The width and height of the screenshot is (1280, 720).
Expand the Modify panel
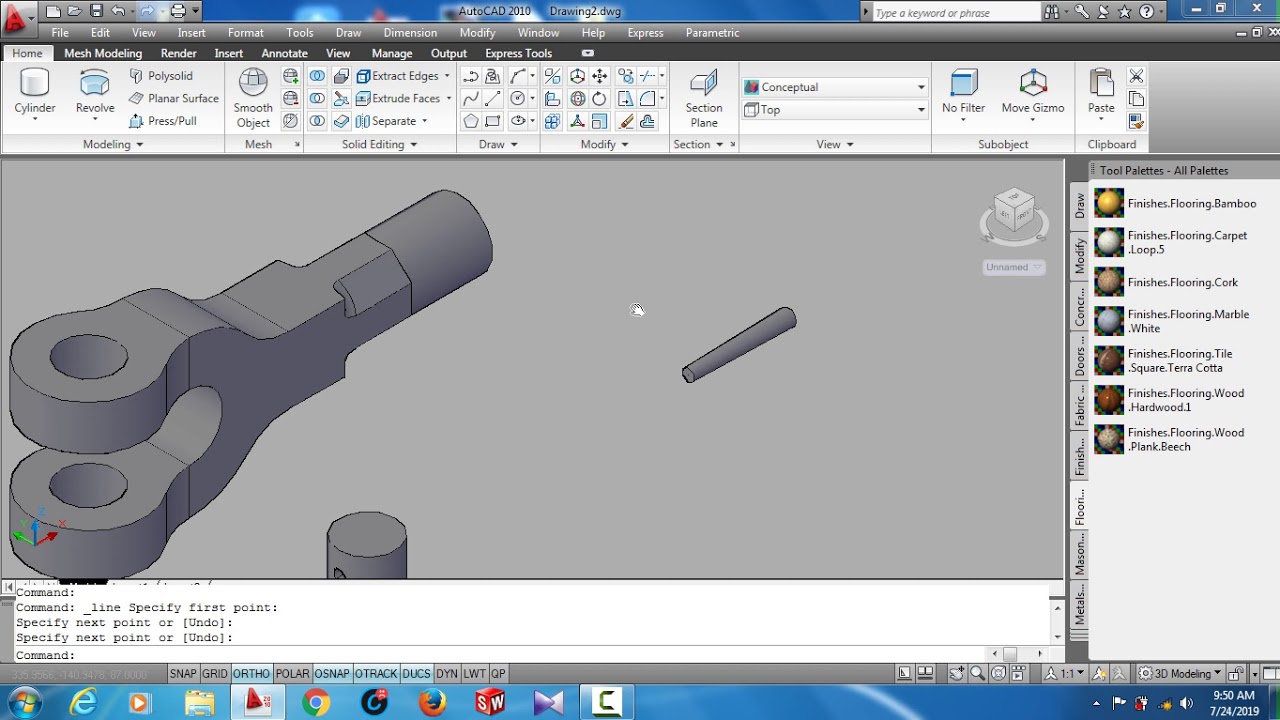click(604, 144)
